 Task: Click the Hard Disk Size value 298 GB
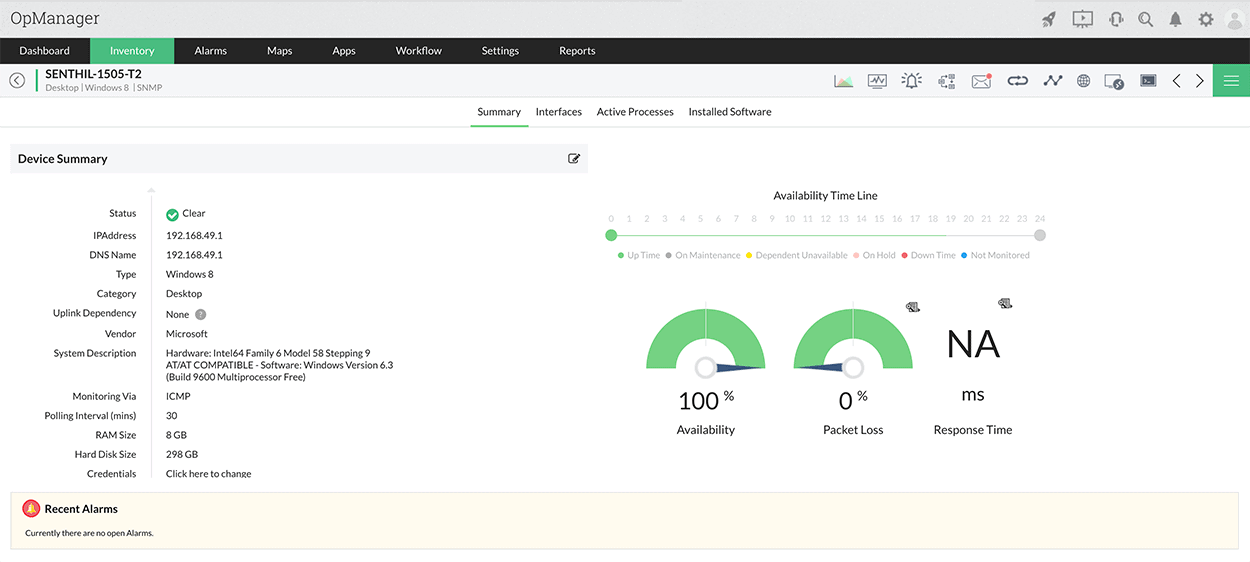[x=182, y=454]
